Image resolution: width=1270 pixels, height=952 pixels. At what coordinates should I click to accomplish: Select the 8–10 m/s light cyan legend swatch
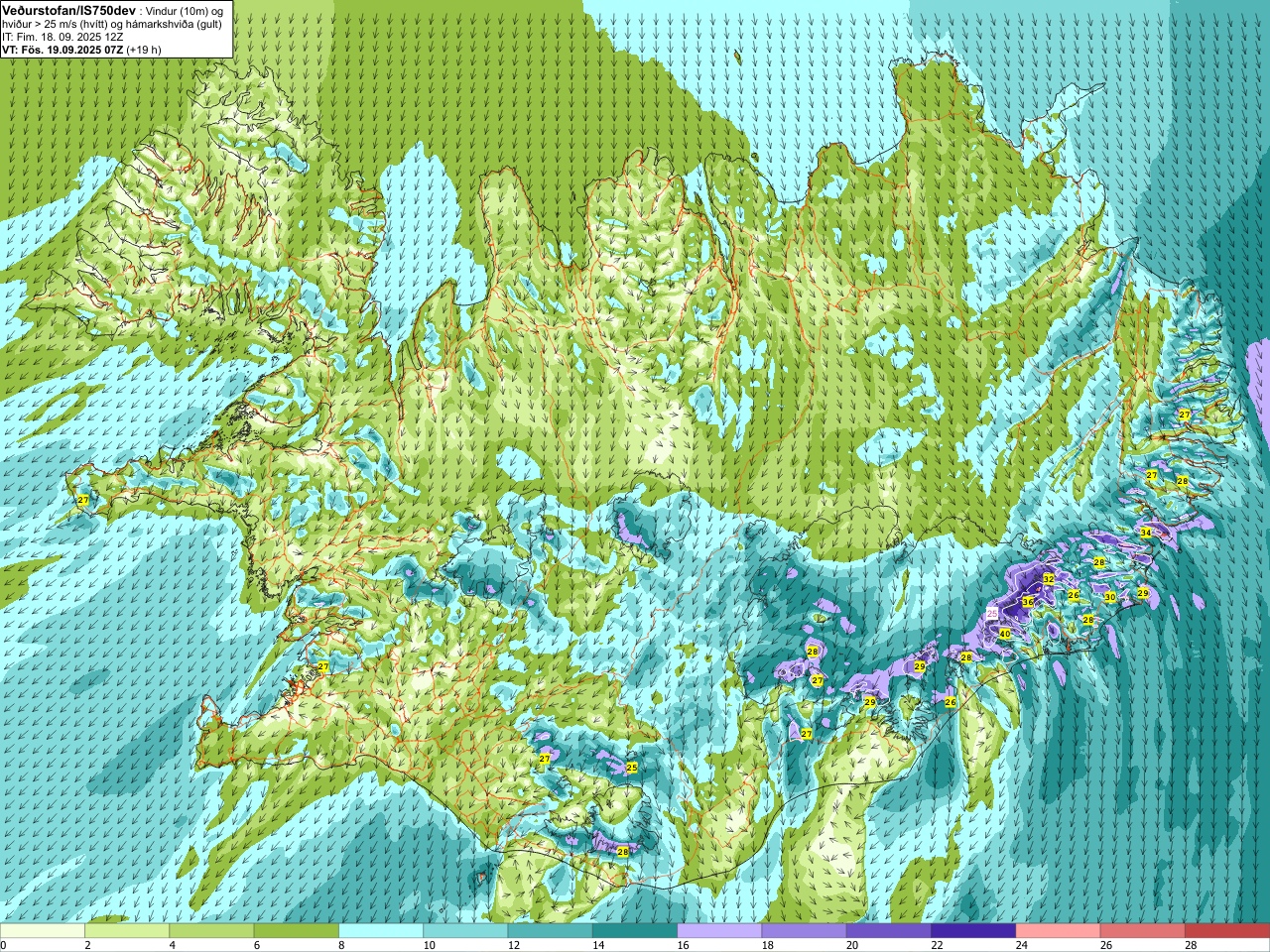coord(381,931)
